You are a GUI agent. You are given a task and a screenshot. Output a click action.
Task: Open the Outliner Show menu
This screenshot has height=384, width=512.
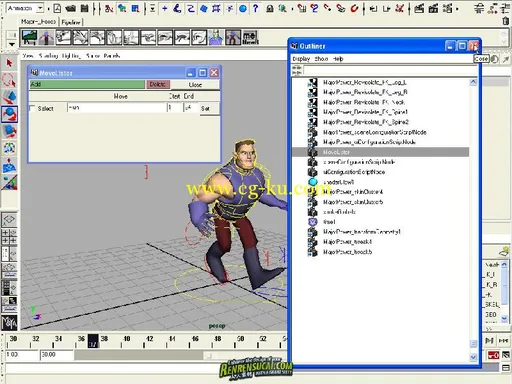coord(321,59)
